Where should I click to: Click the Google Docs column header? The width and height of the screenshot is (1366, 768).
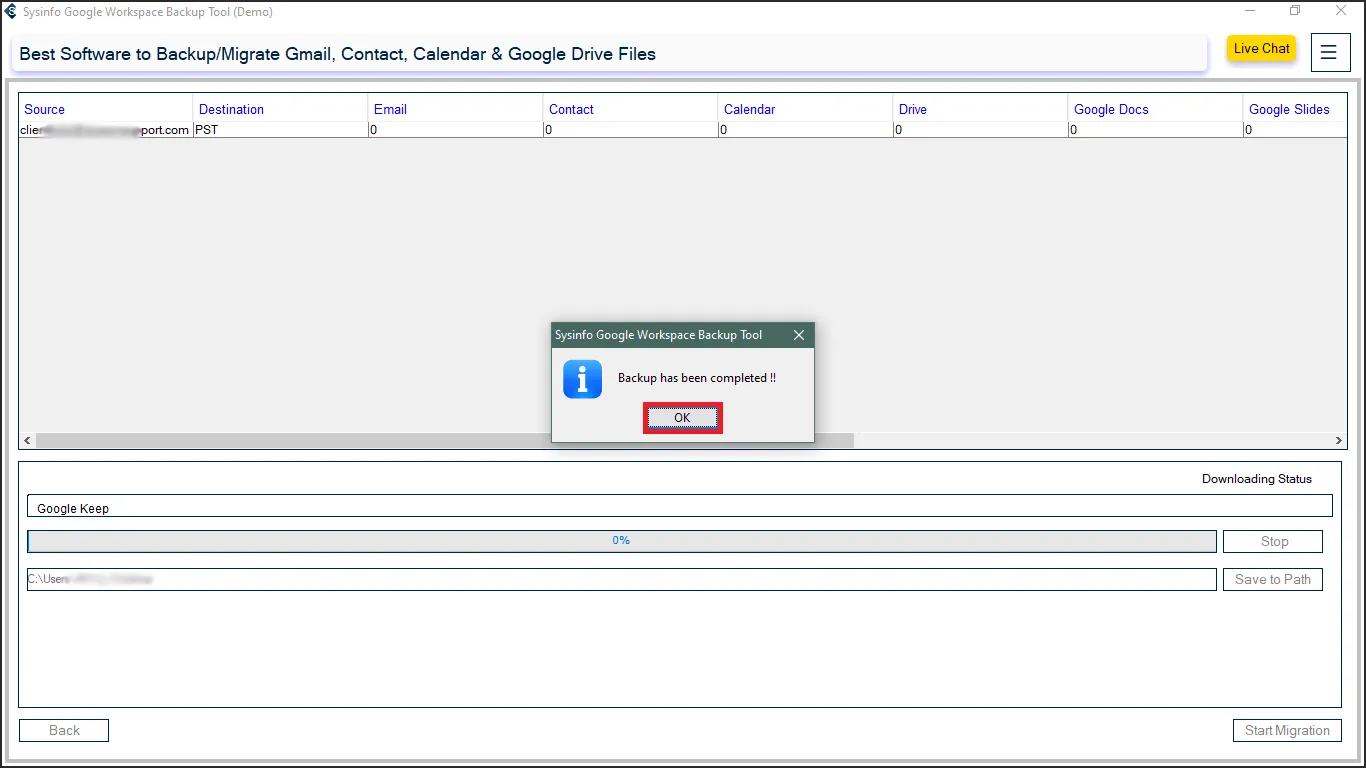pos(1111,109)
